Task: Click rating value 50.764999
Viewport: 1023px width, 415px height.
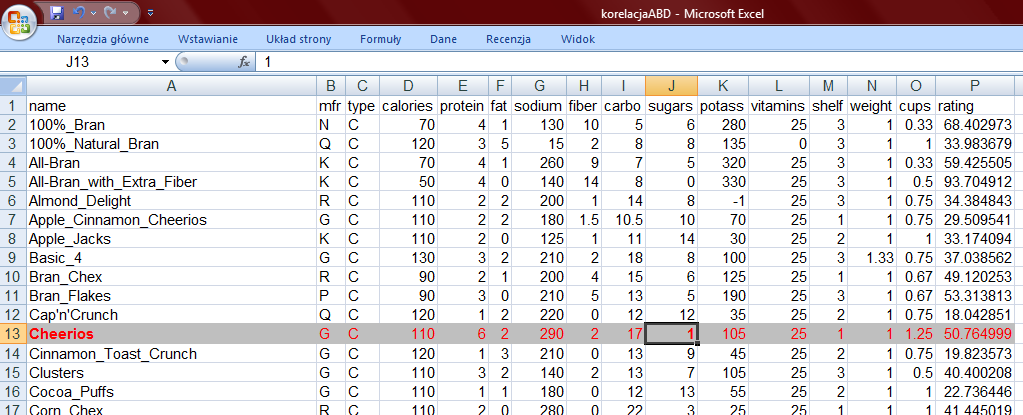Action: click(x=975, y=334)
